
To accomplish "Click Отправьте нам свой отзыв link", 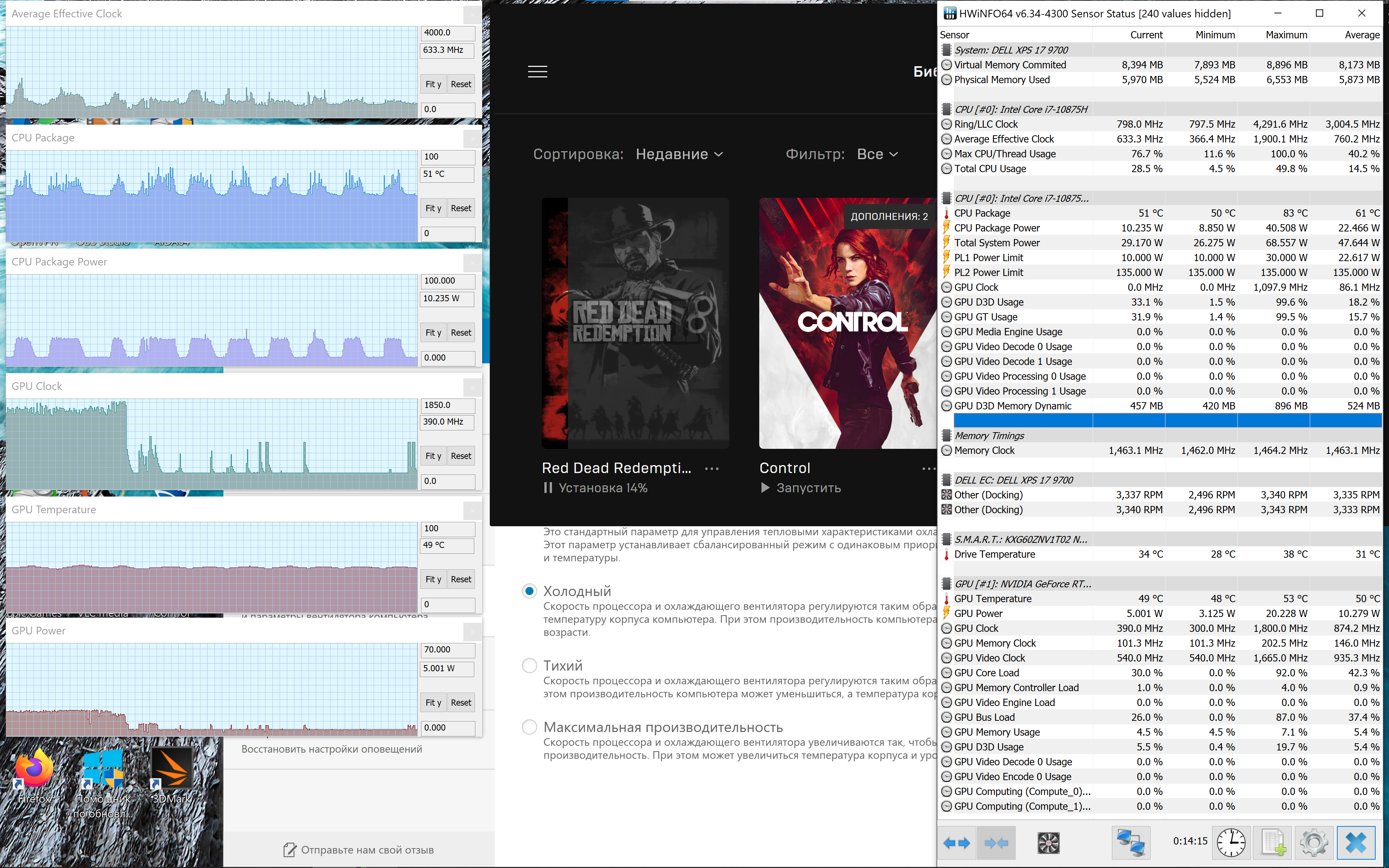I will coord(368,850).
